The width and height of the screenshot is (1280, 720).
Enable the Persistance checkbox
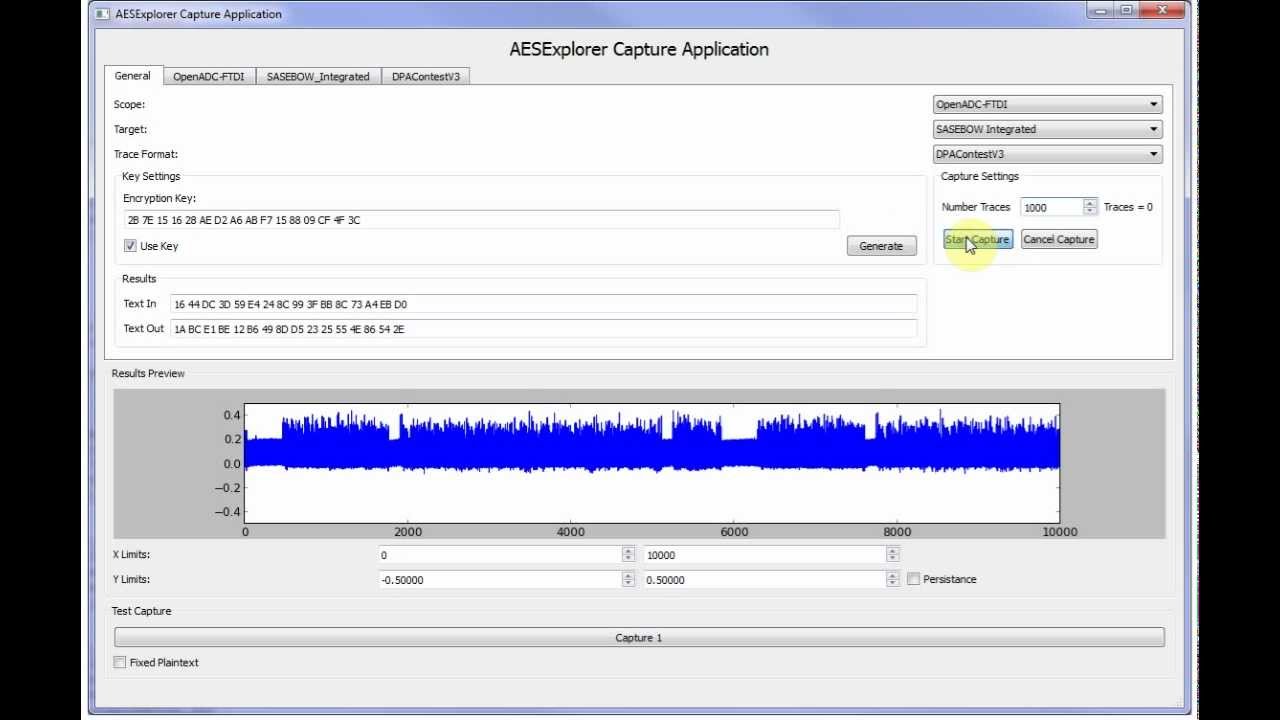click(x=913, y=579)
